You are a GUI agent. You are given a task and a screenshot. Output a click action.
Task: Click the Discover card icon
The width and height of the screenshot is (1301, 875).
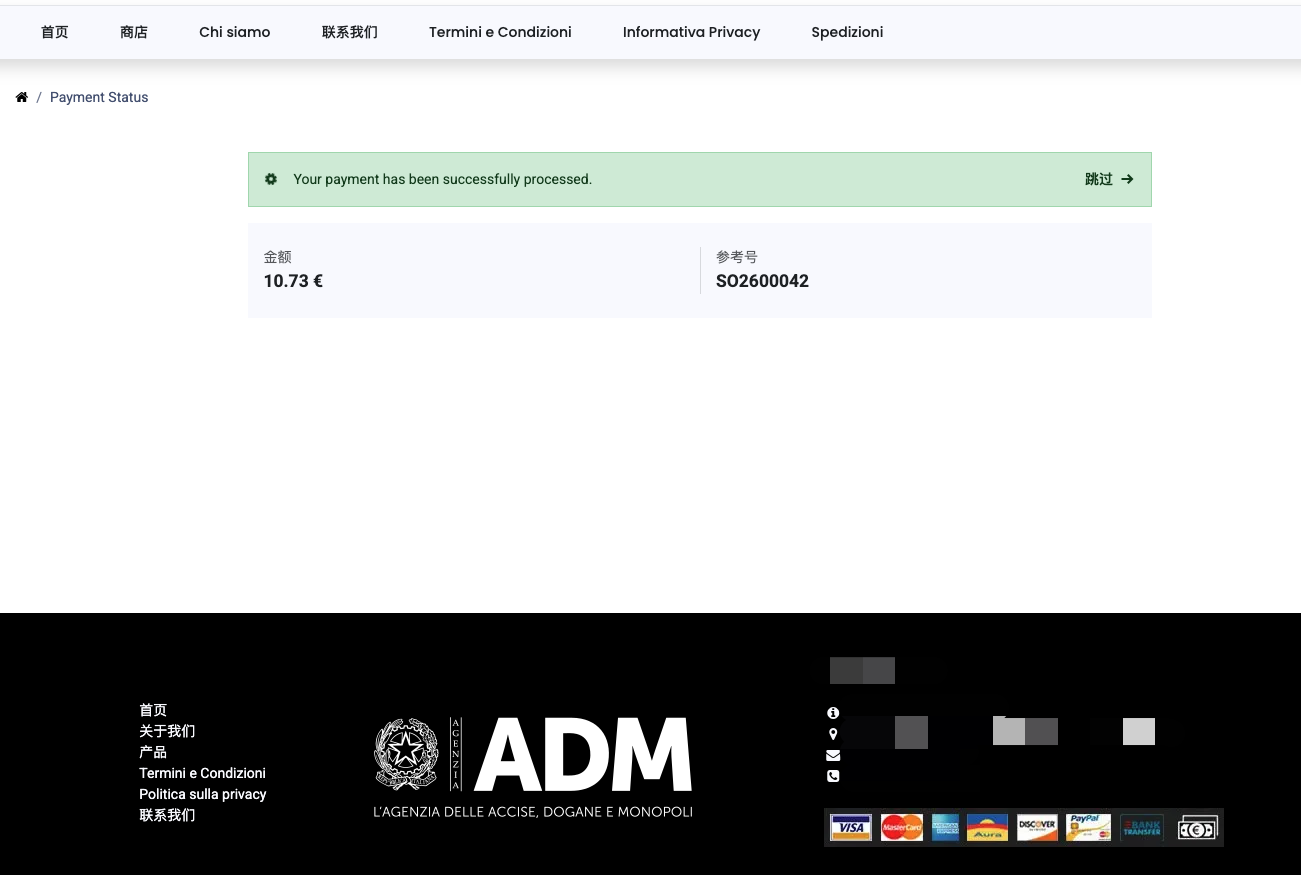[1037, 828]
